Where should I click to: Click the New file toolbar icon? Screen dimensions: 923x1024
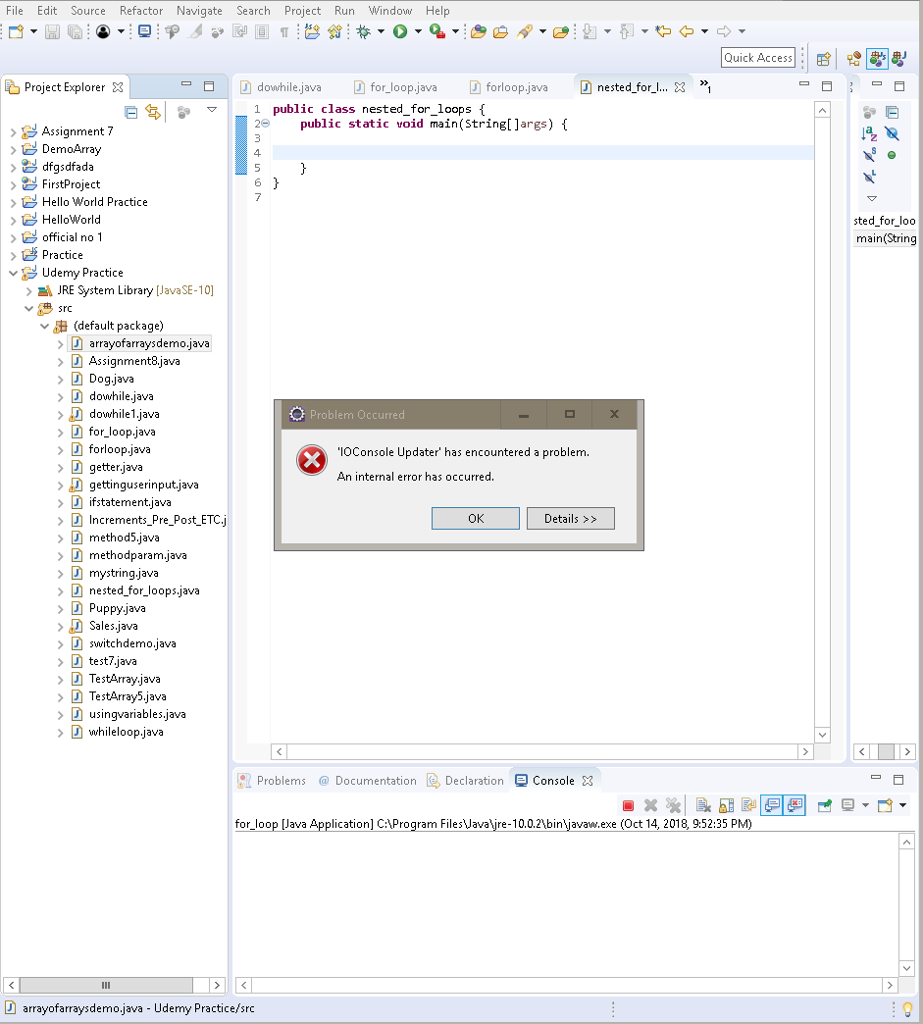click(x=16, y=31)
